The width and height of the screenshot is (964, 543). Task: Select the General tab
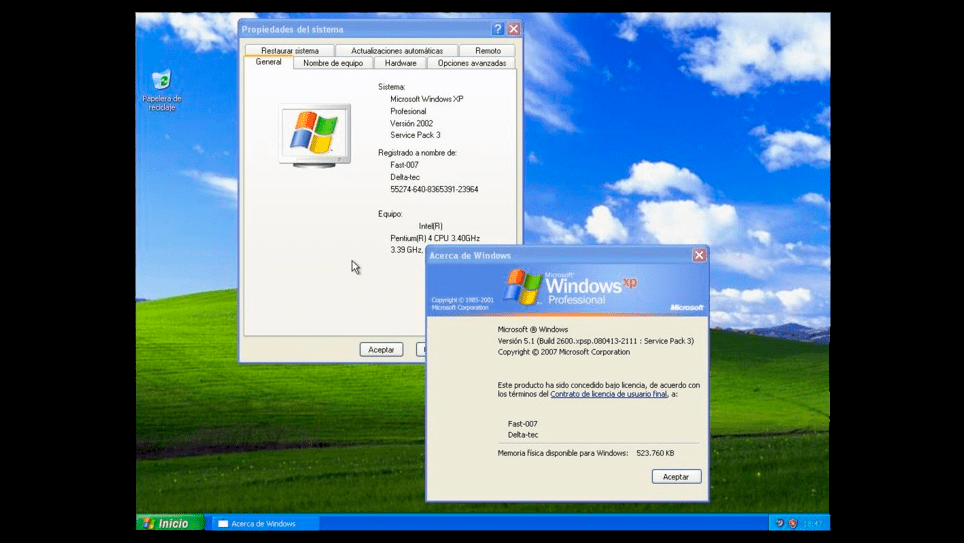pyautogui.click(x=269, y=62)
